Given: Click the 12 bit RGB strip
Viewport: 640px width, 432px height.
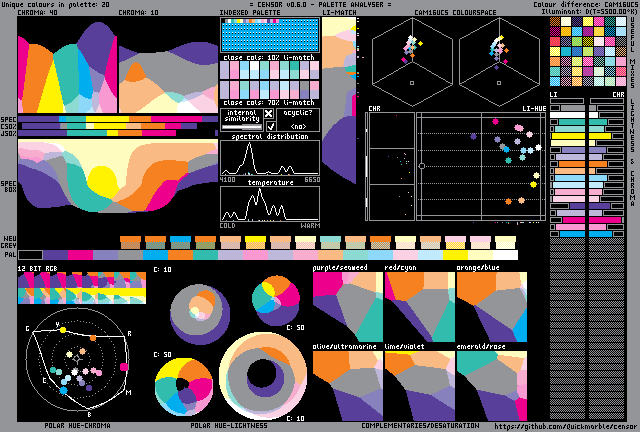Looking at the screenshot, I should click(x=82, y=289).
